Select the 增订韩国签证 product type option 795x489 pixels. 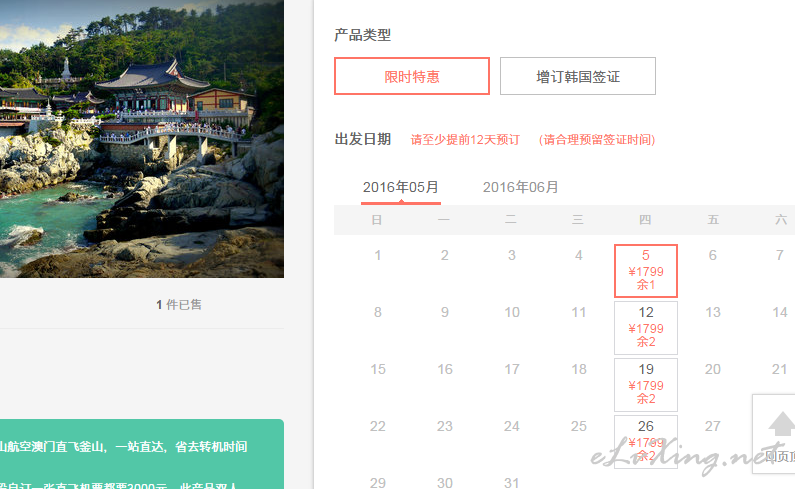pos(577,76)
